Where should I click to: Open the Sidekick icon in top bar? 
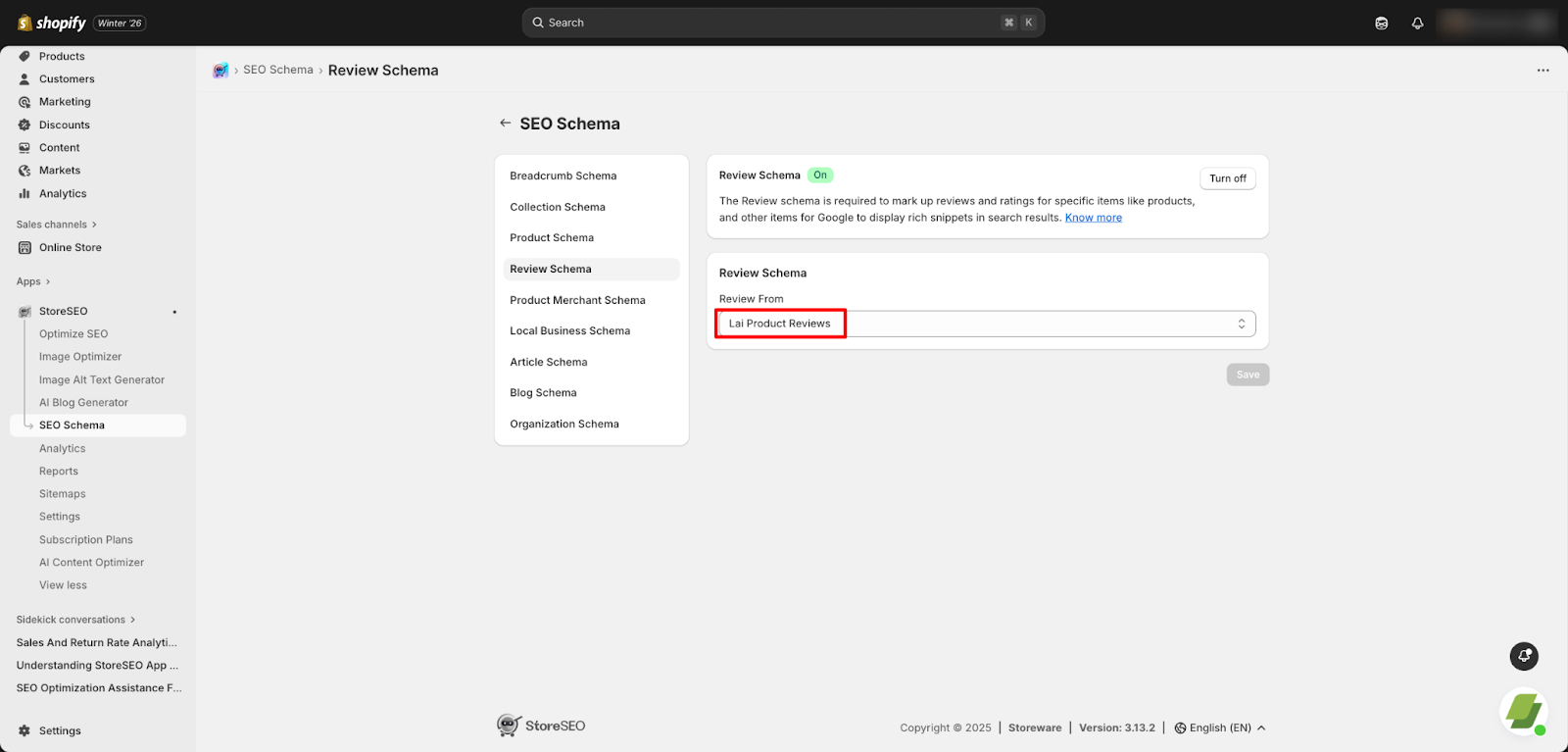click(1382, 23)
